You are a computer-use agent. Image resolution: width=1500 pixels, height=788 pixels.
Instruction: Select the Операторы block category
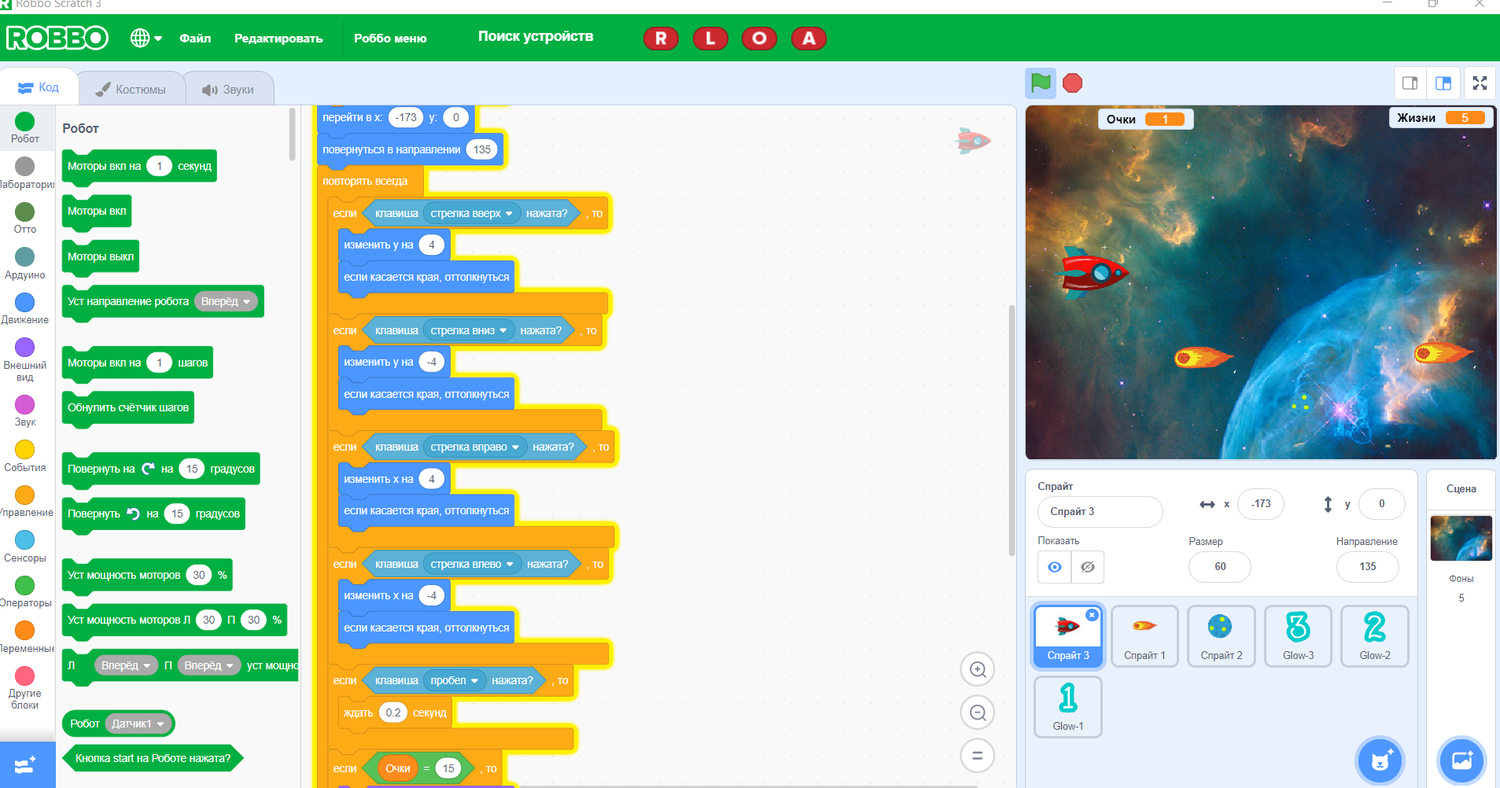pyautogui.click(x=25, y=592)
